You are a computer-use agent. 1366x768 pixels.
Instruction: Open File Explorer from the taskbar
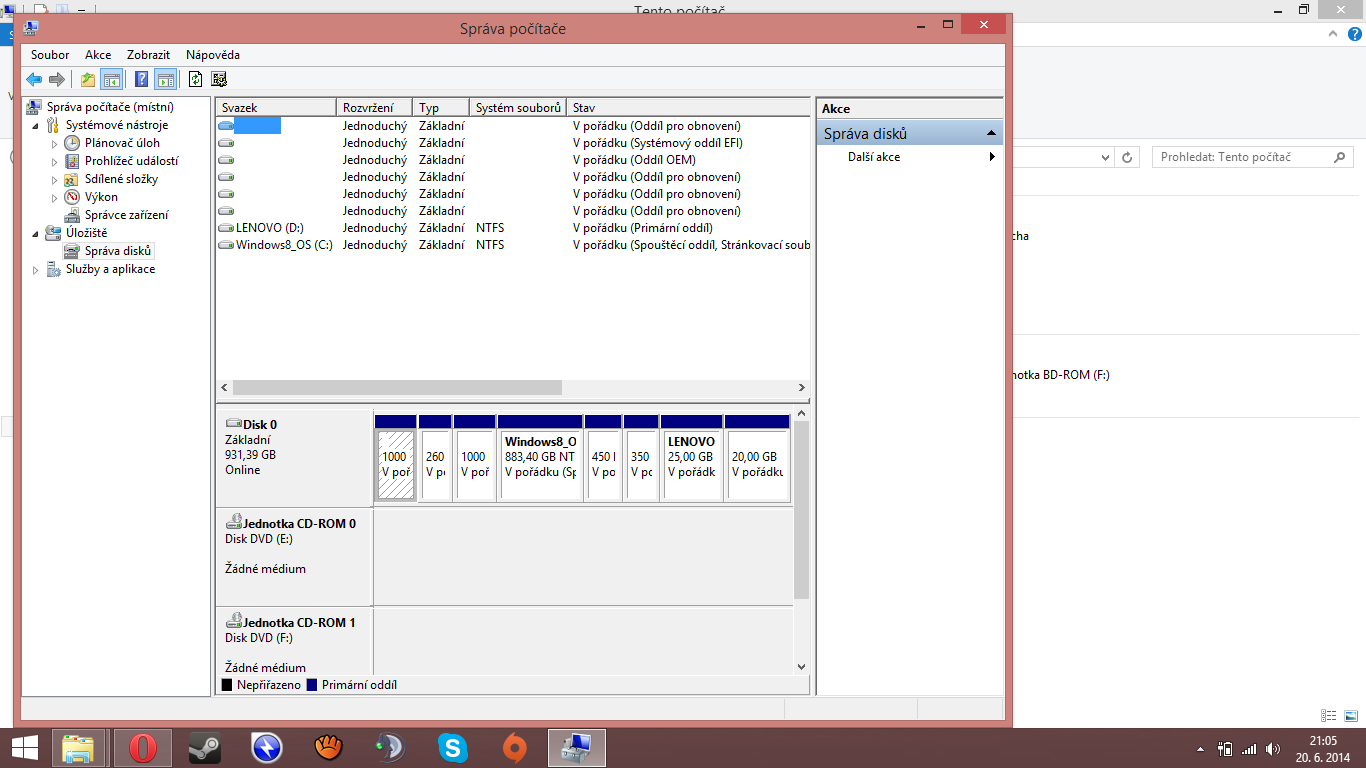[x=79, y=748]
